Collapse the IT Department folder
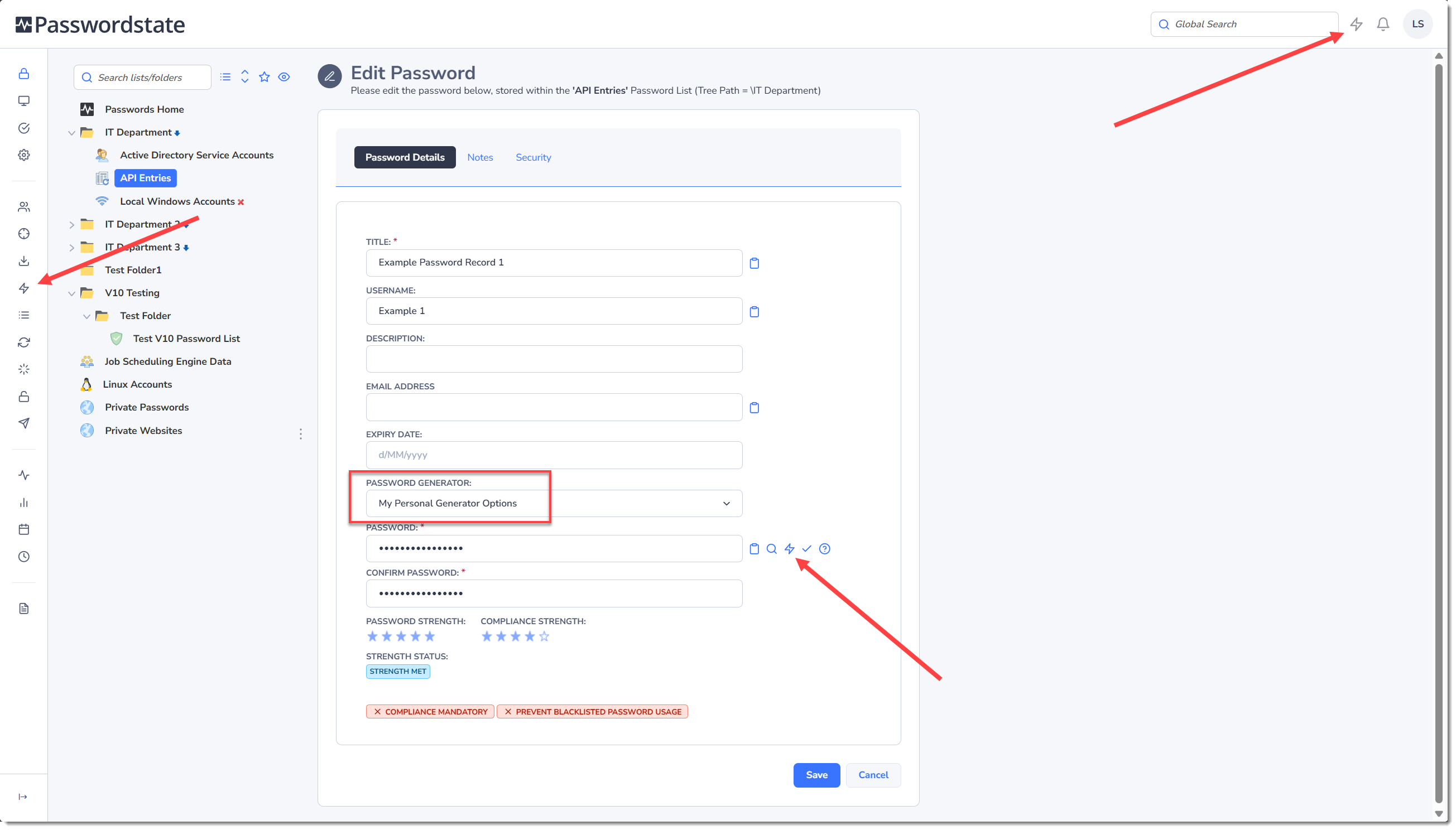Screen dimensions: 1456x830 point(71,133)
